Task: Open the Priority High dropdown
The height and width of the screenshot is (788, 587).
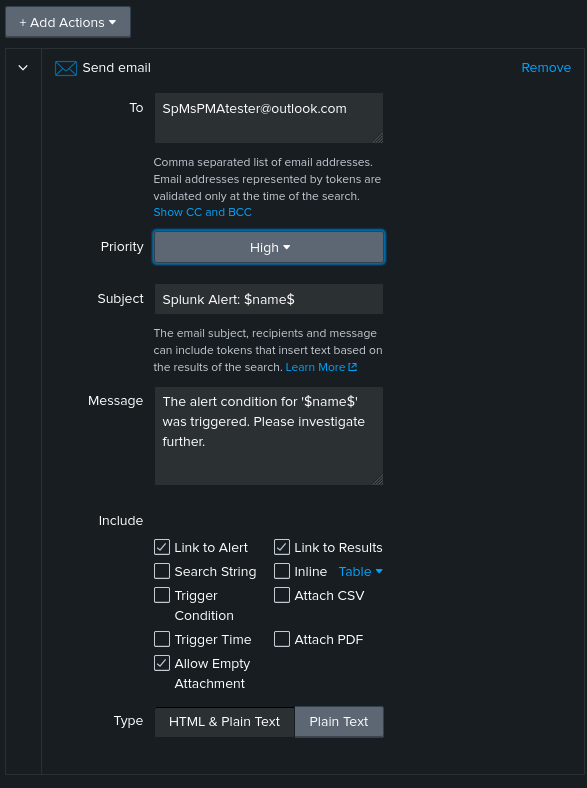Action: click(269, 247)
